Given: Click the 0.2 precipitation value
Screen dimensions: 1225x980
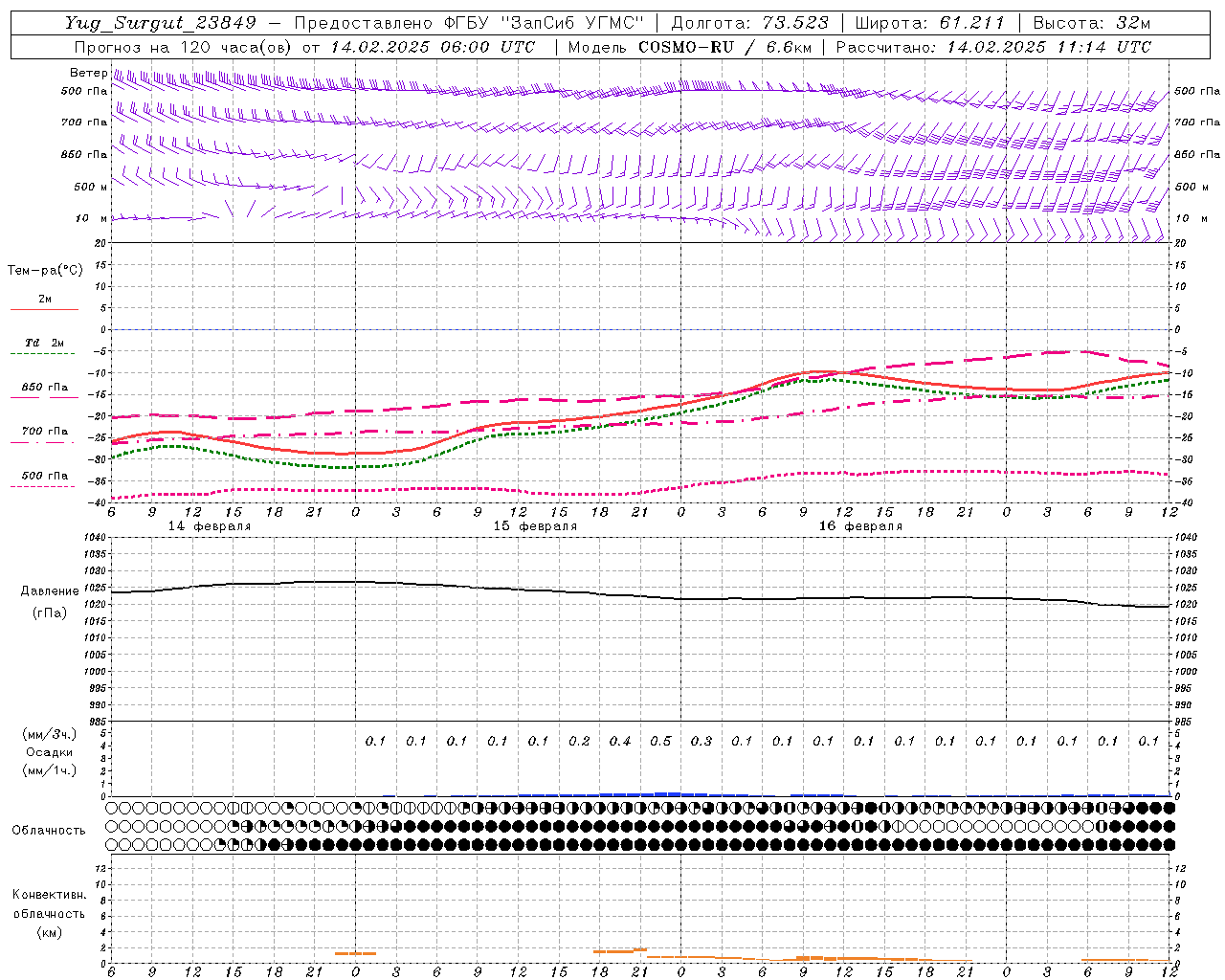Looking at the screenshot, I should pos(579,742).
